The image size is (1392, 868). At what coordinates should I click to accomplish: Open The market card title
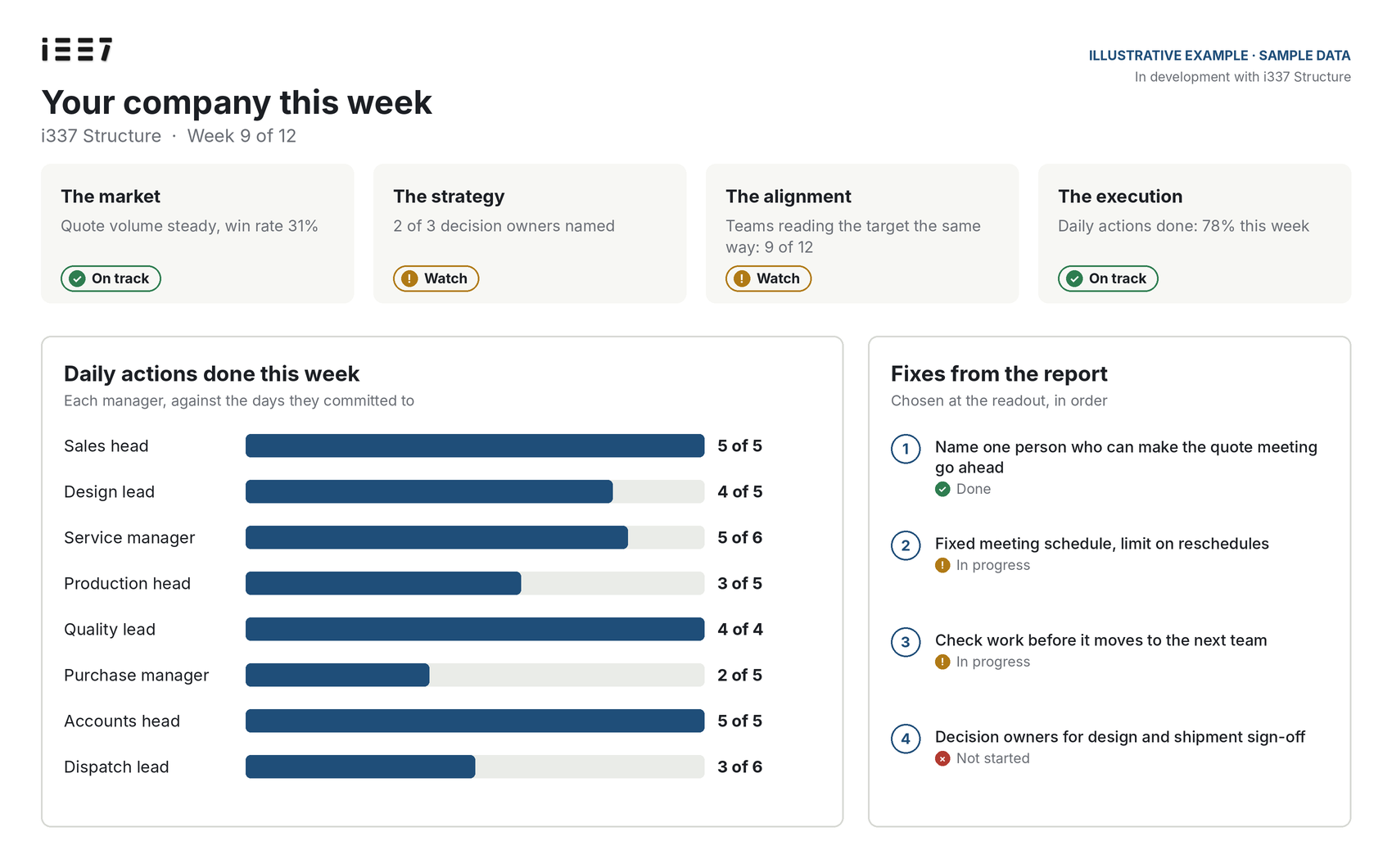(111, 197)
